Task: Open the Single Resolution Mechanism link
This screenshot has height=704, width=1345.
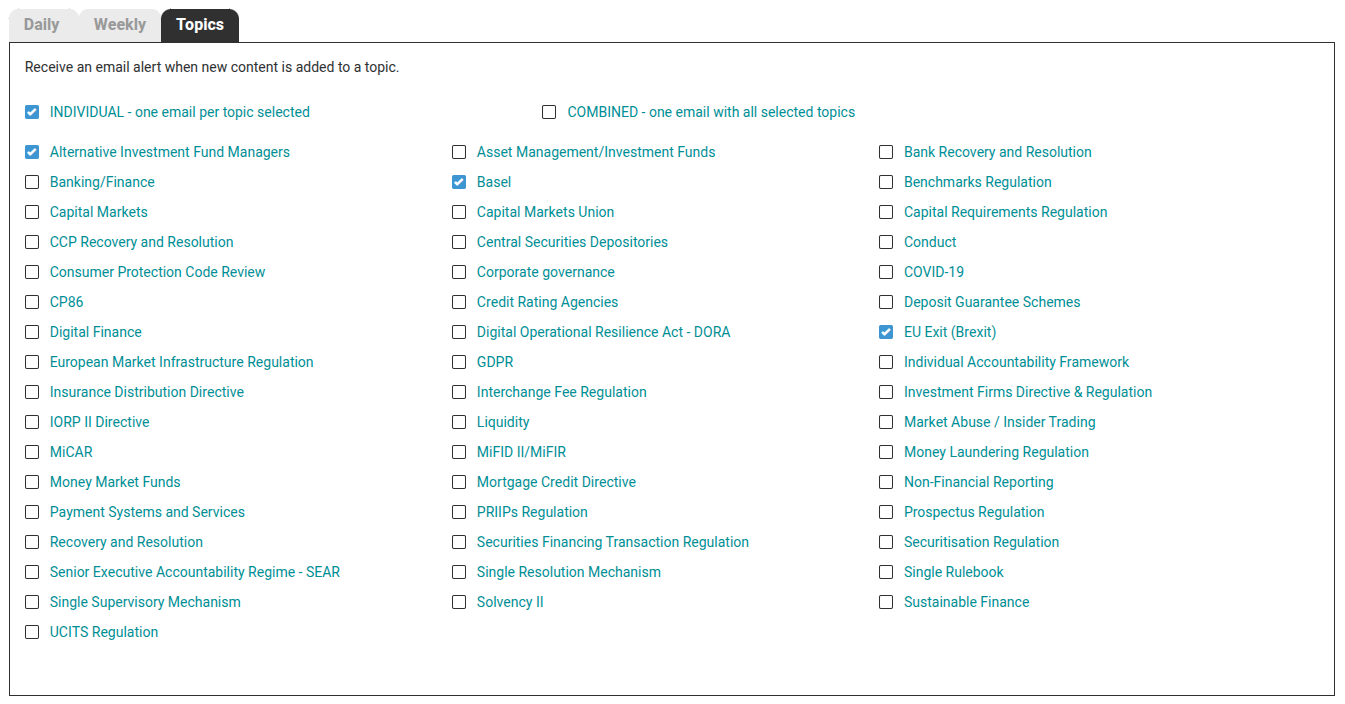Action: click(x=569, y=572)
